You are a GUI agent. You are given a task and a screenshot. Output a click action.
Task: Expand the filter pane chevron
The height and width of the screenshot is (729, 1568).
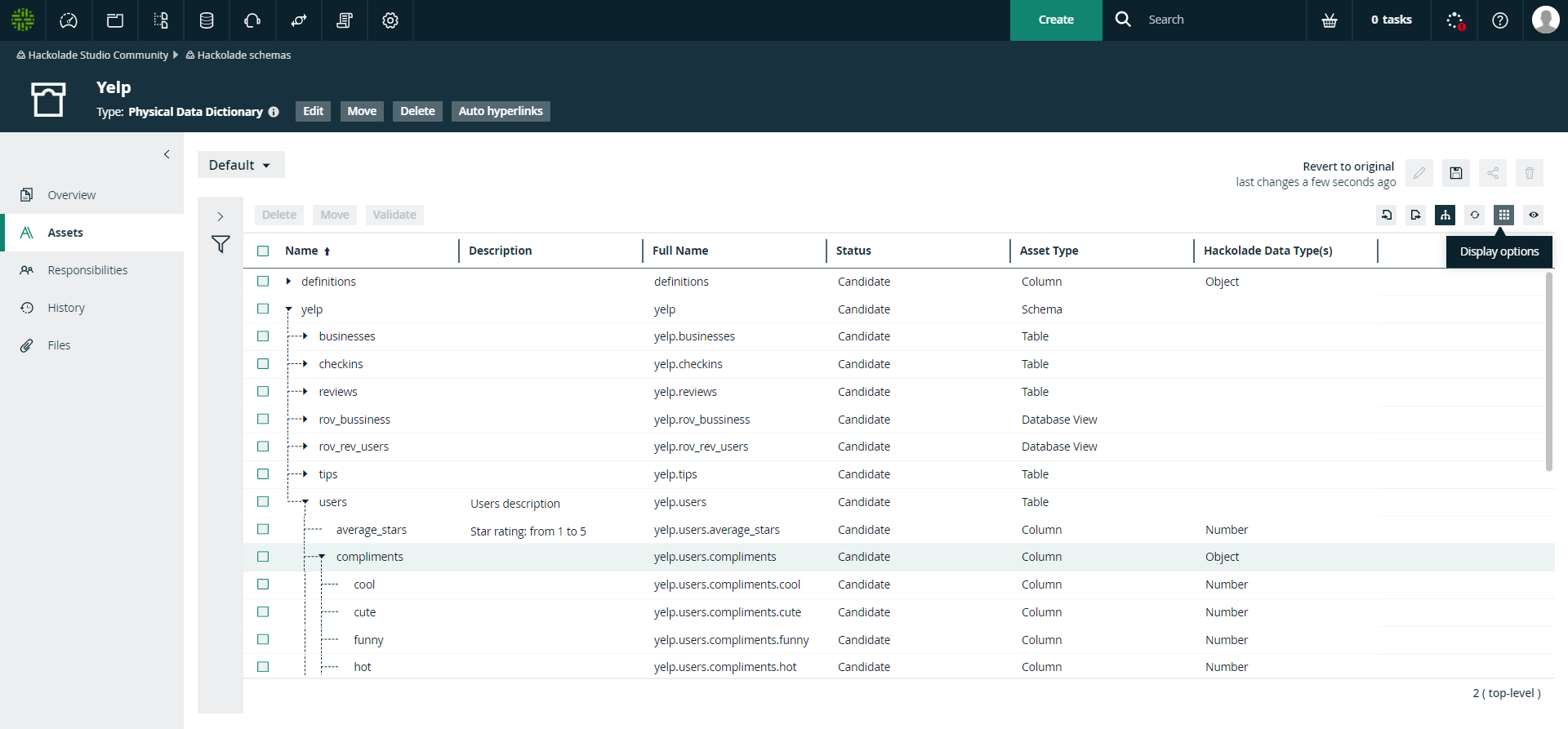[x=220, y=216]
